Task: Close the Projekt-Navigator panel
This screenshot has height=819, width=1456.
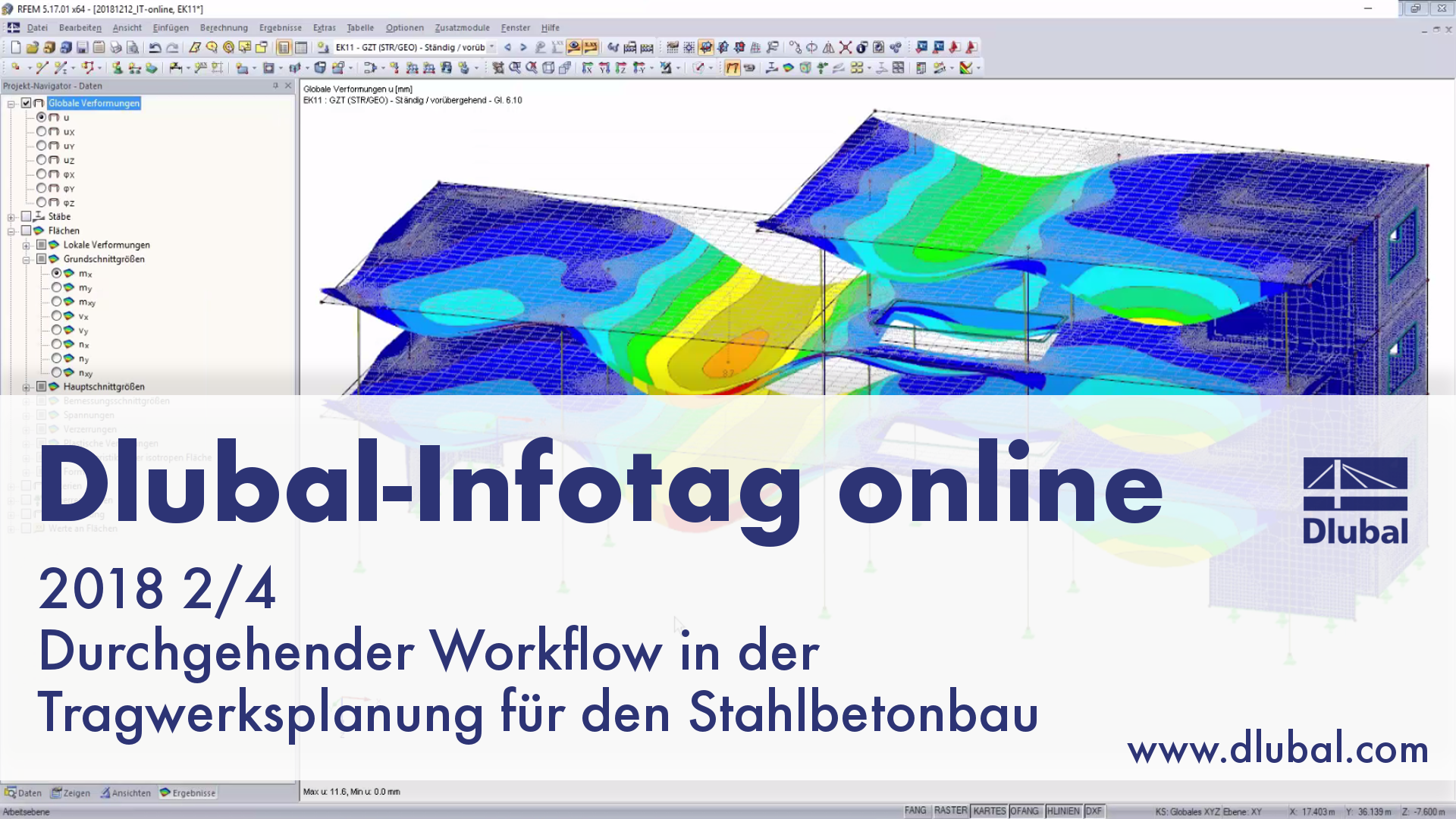Action: pyautogui.click(x=288, y=86)
